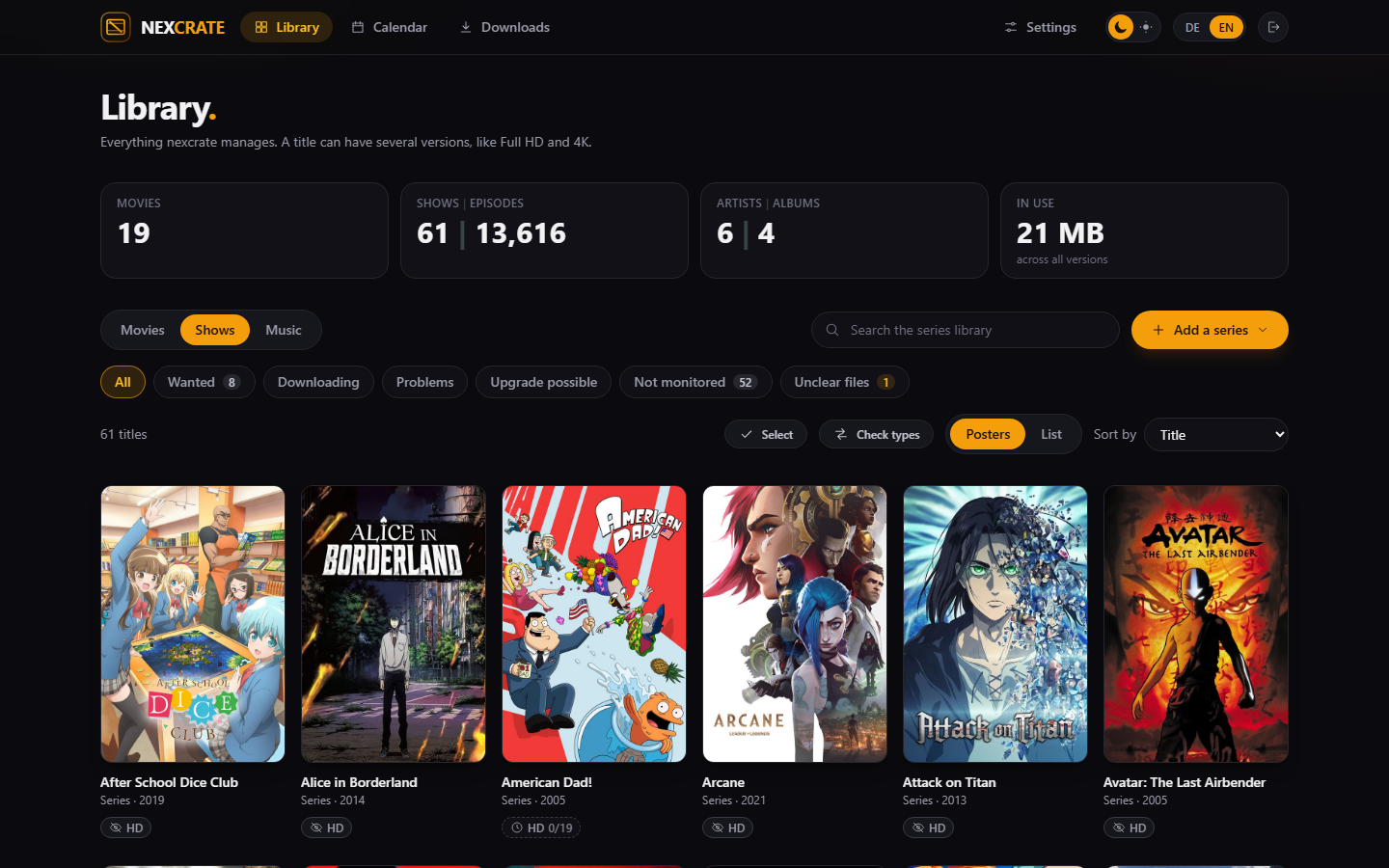This screenshot has width=1389, height=868.
Task: Click the Shows | Episodes stat card
Action: coord(544,231)
